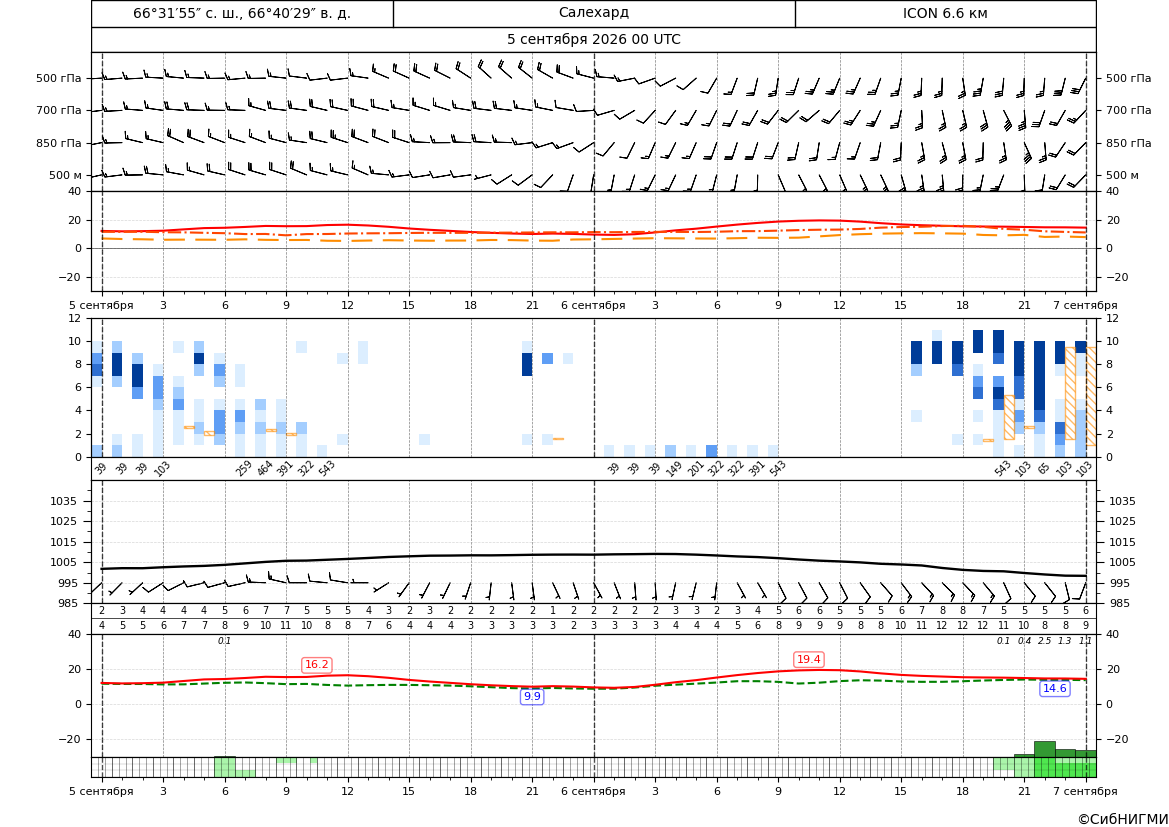Click the 0.1 precipitation value under hour 6

click(224, 641)
